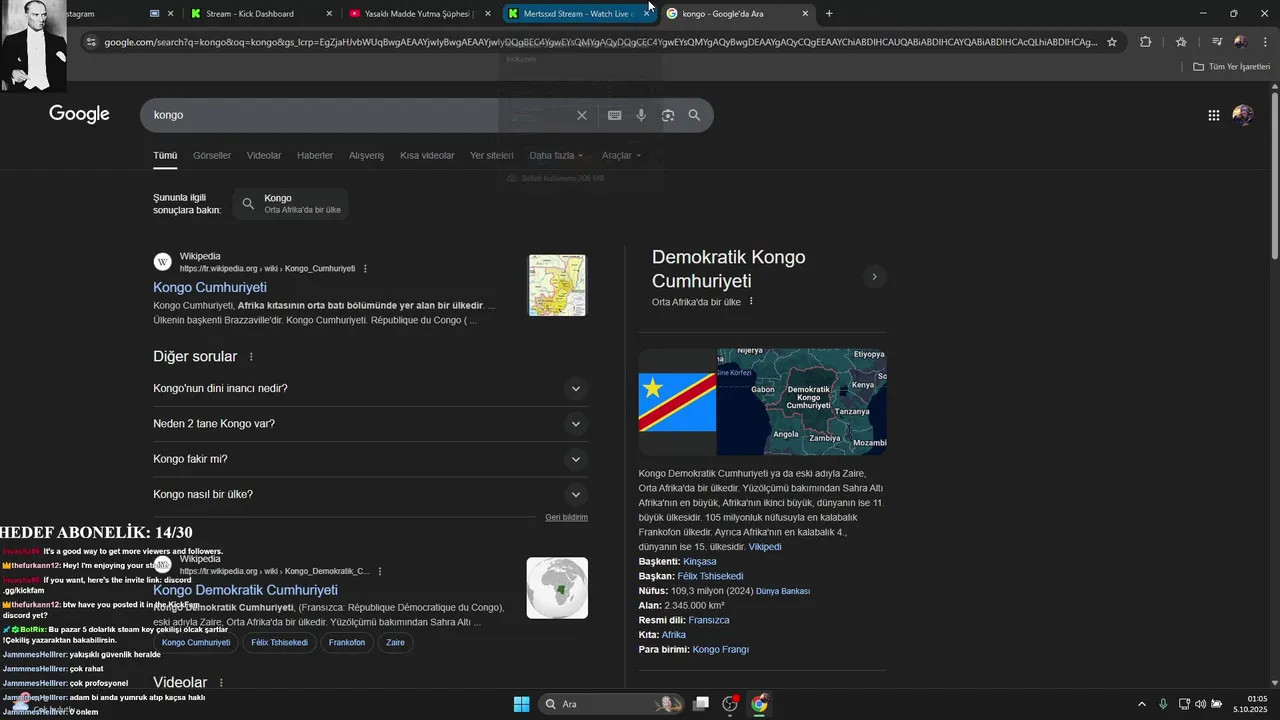Open the Google apps grid
This screenshot has height=720, width=1280.
1214,115
